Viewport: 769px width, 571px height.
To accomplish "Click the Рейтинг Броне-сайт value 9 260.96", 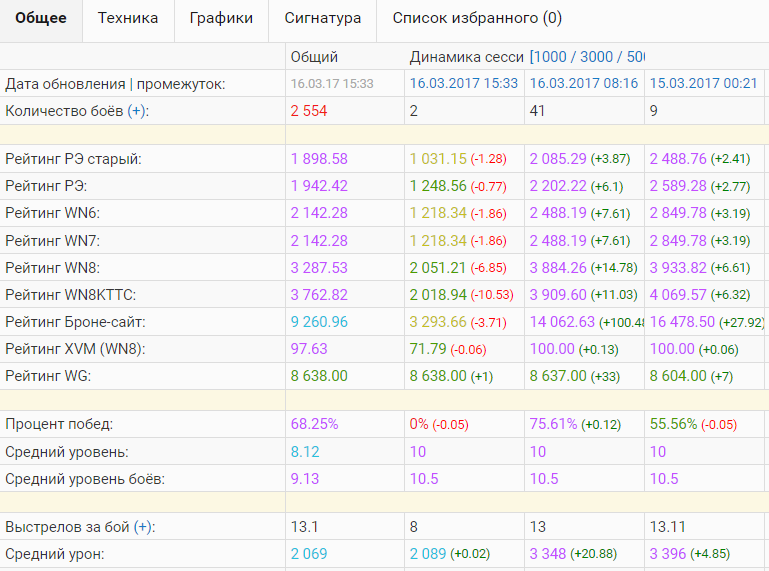I will tap(319, 321).
